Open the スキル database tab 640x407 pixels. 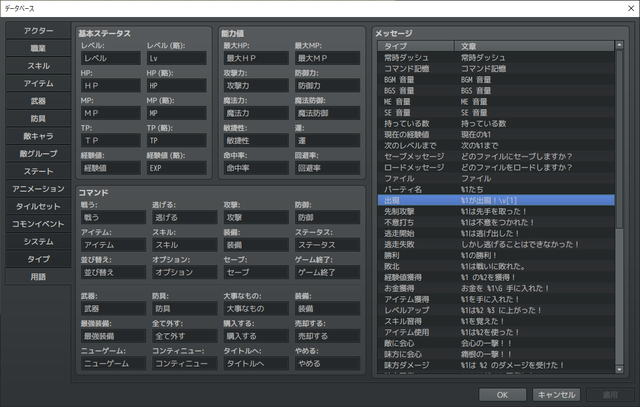[x=38, y=66]
